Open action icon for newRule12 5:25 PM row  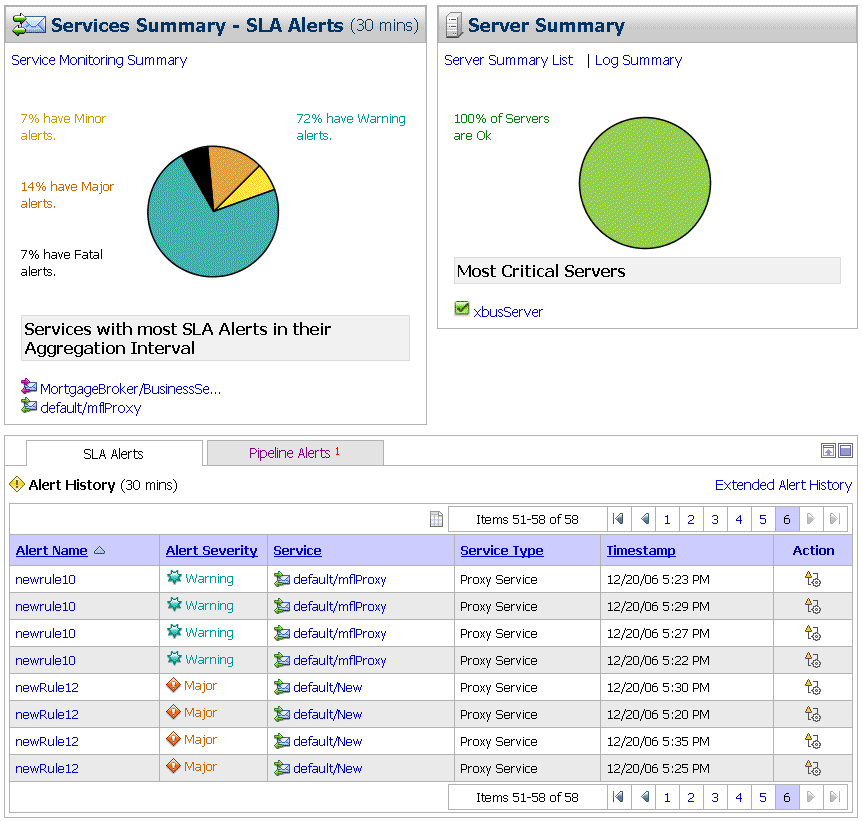tap(812, 768)
